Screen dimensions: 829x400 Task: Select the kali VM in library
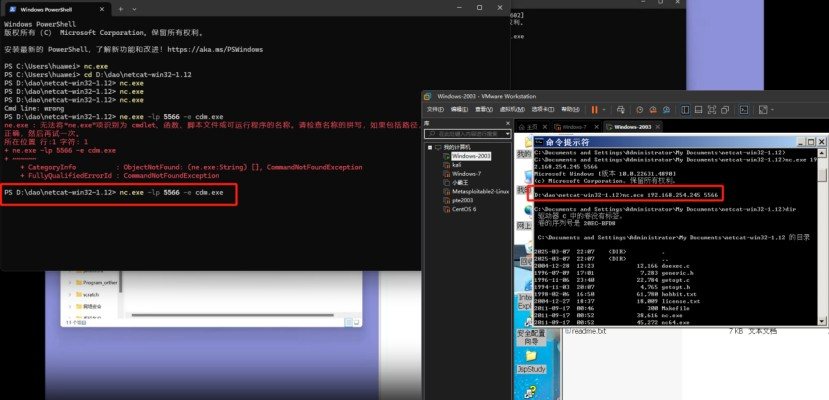[456, 165]
